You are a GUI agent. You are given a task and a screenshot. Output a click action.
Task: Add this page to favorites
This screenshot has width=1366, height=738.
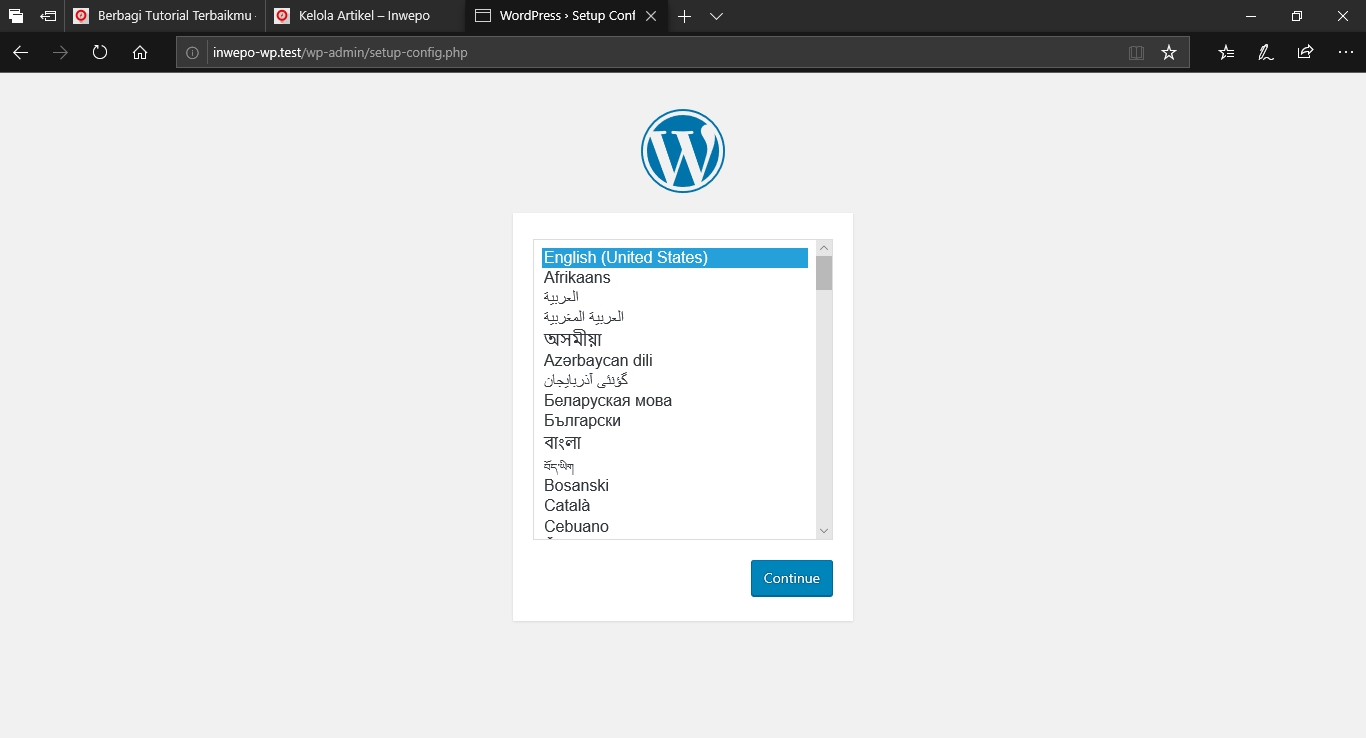coord(1169,53)
